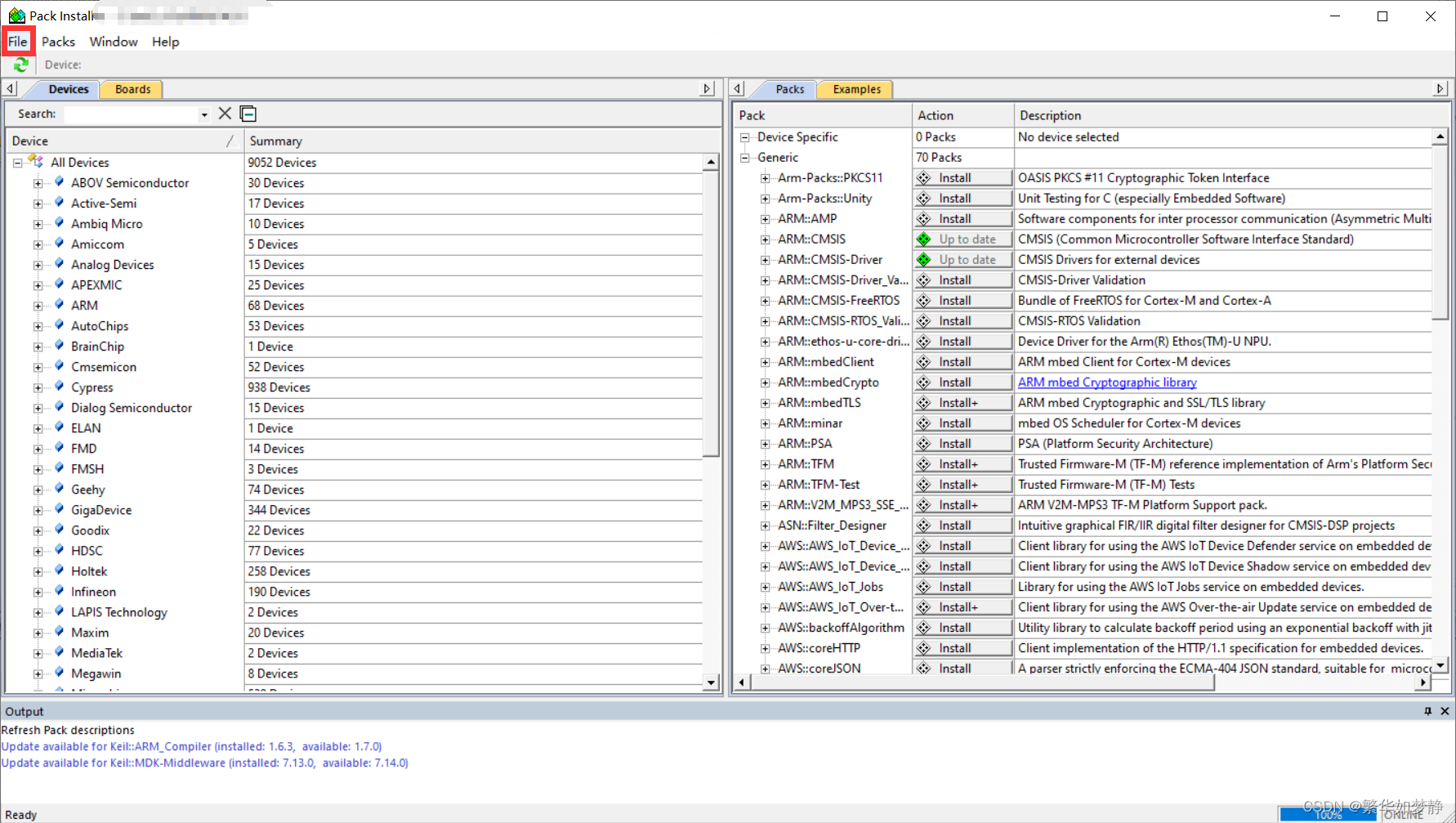Install the ARM::CMSIS-FreeRTOS pack
Screen dimensions: 1456x823
click(963, 301)
